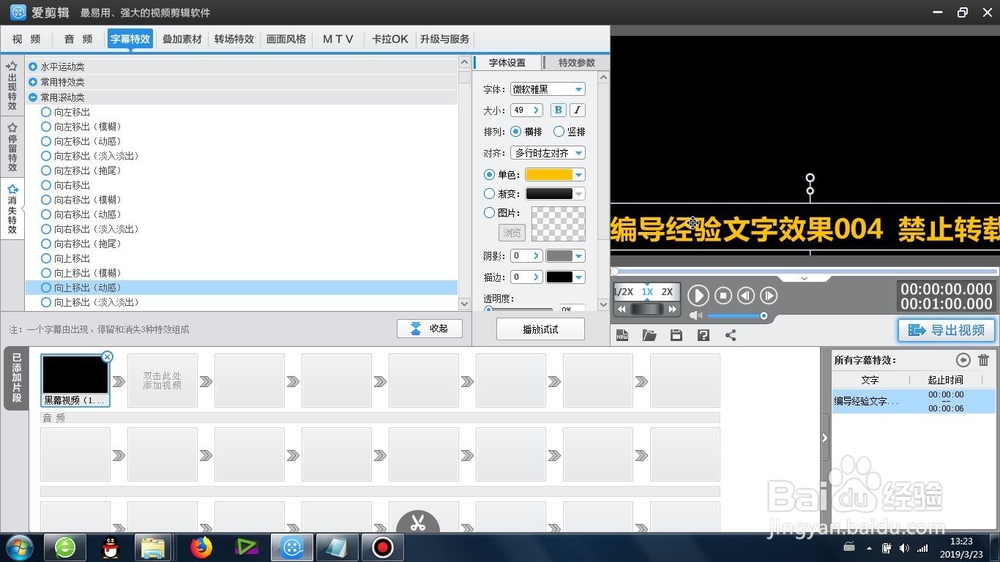This screenshot has width=1000, height=562.
Task: Click the scissors cut button
Action: pyautogui.click(x=418, y=522)
